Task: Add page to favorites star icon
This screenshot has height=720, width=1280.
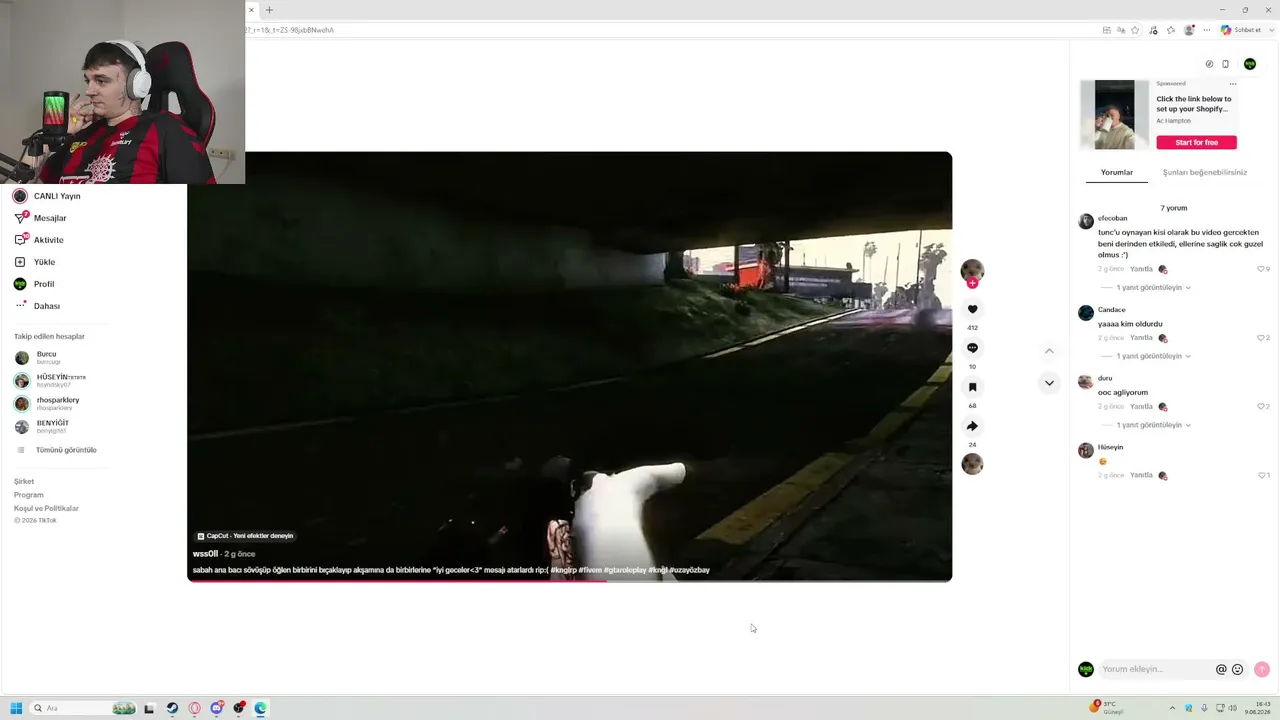Action: pos(1135,30)
